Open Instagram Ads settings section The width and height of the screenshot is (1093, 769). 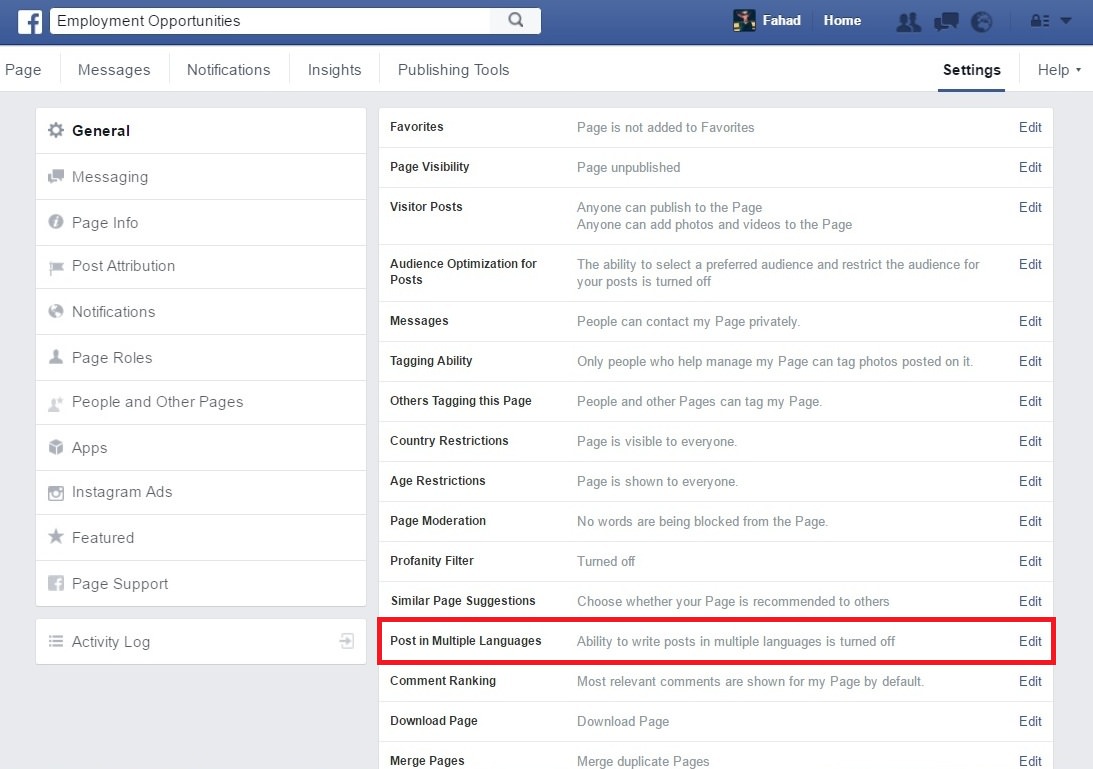121,492
